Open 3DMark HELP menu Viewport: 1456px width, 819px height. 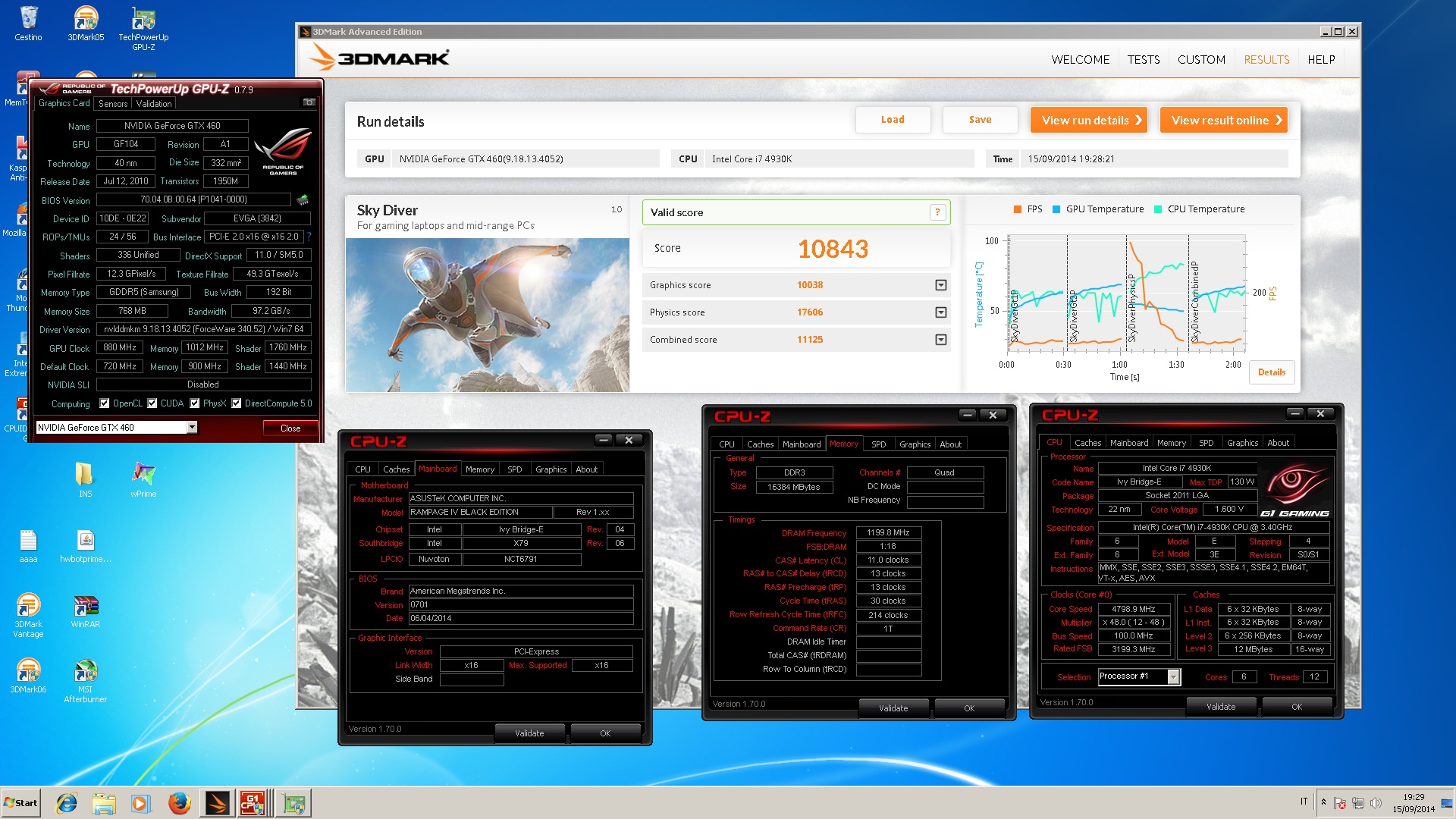(1321, 60)
